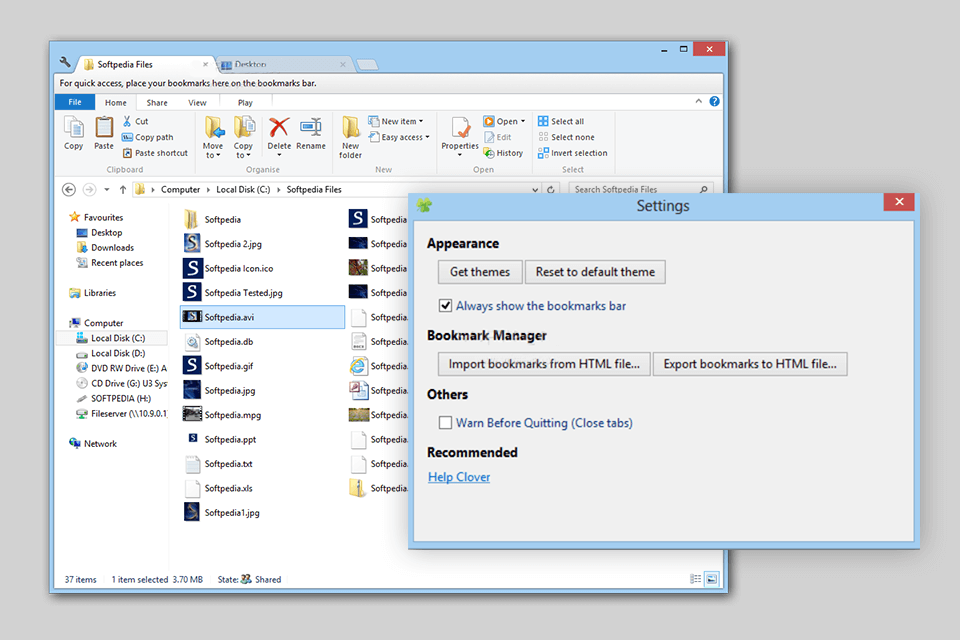Switch to large icons view in status bar

pos(711,579)
